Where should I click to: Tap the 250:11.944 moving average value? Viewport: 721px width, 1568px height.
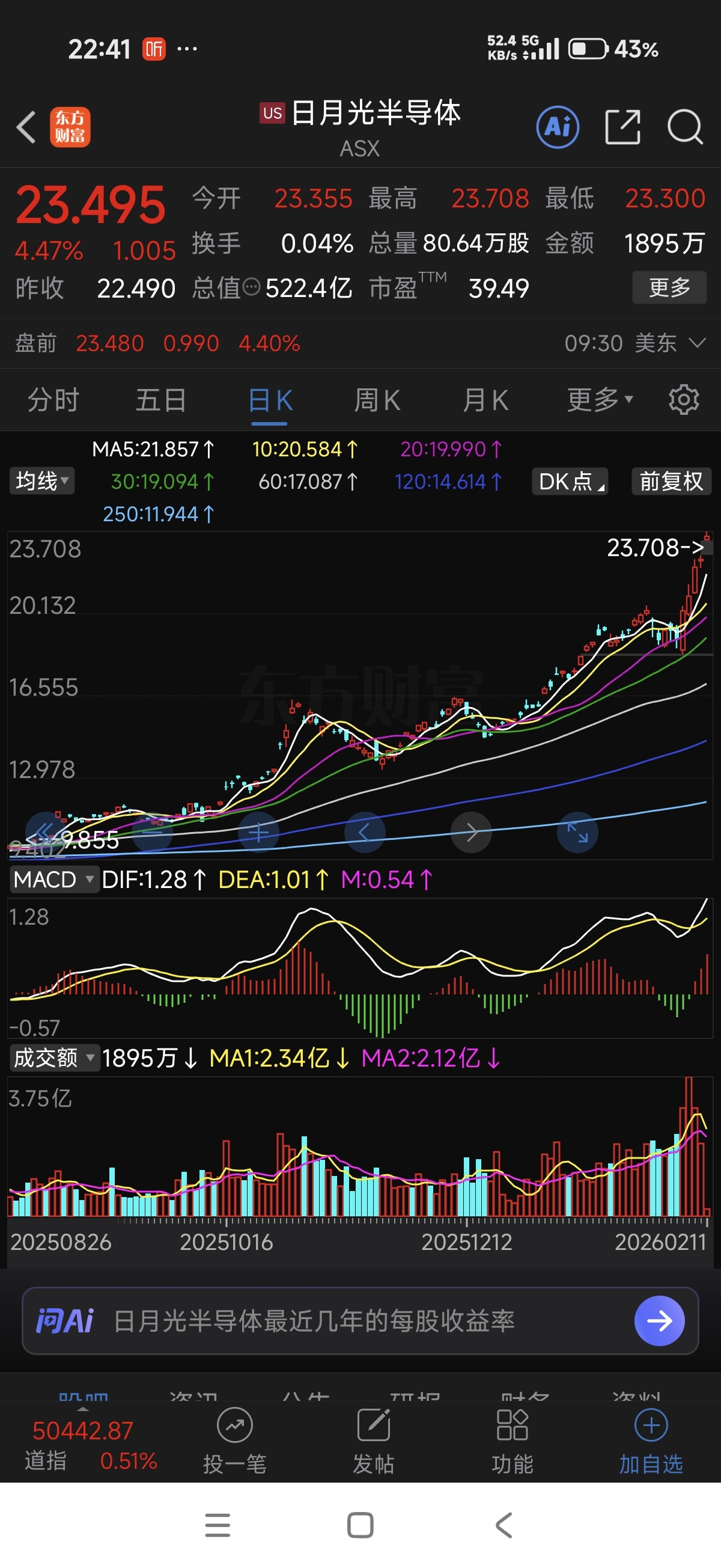158,513
